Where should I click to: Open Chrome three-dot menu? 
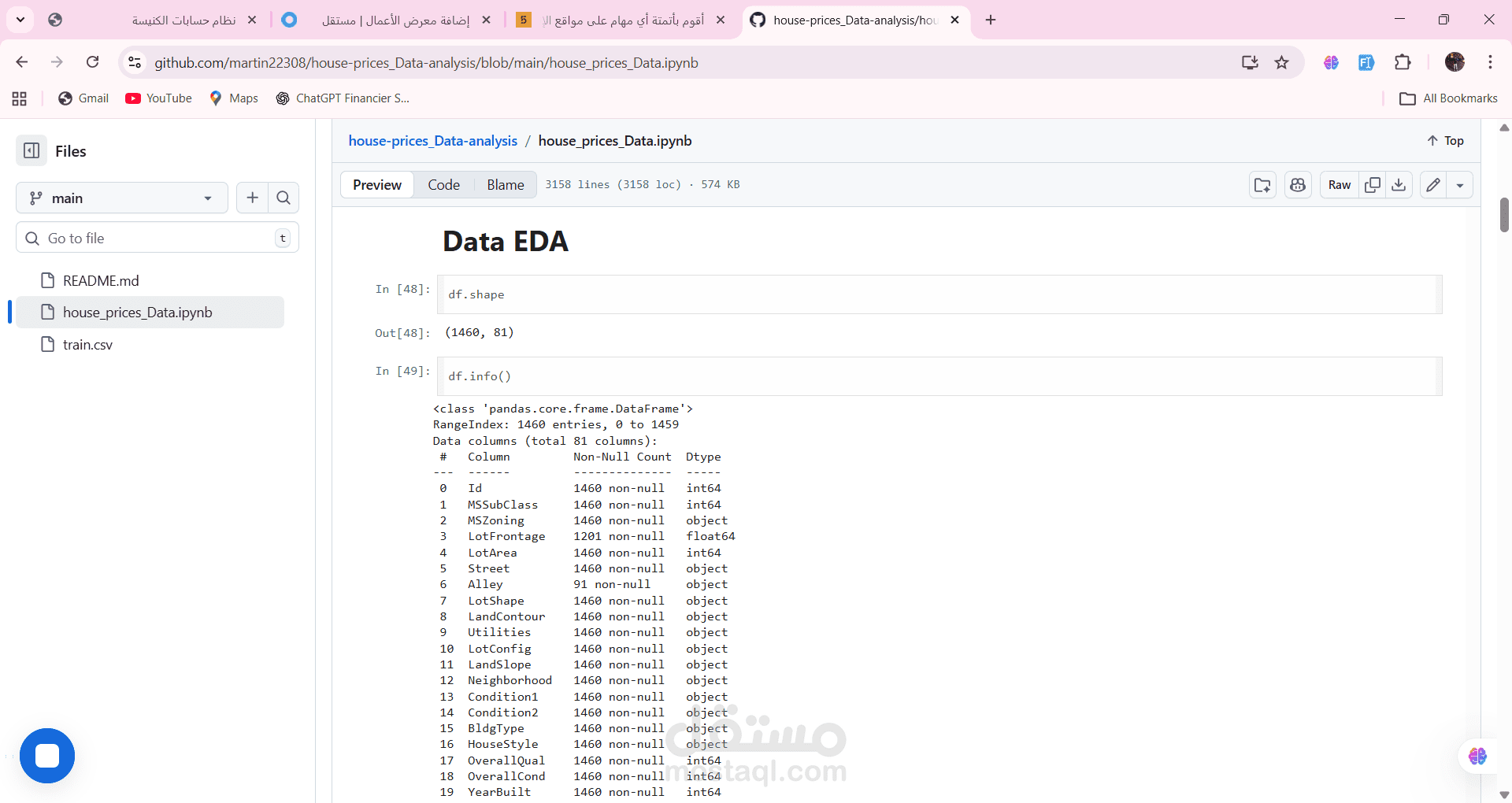[x=1490, y=62]
